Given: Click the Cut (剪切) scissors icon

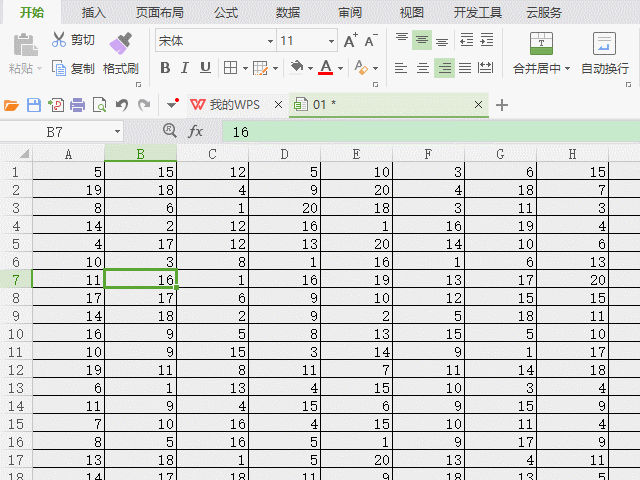Looking at the screenshot, I should click(x=59, y=40).
